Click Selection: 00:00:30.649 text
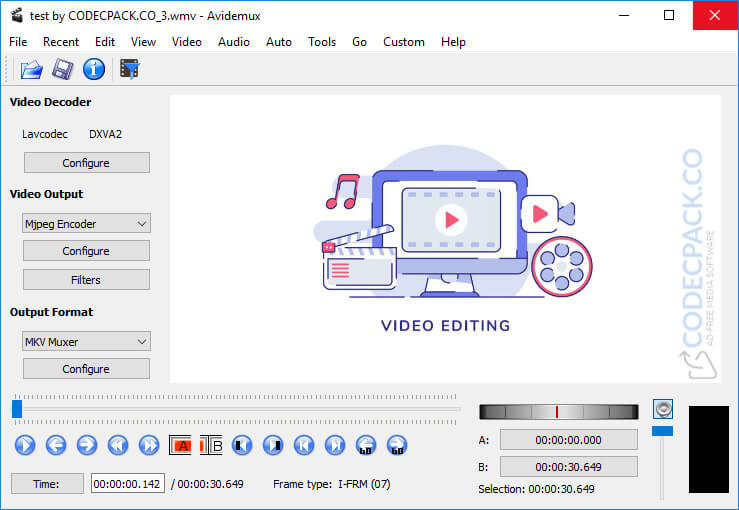Image resolution: width=739 pixels, height=510 pixels. tap(536, 489)
